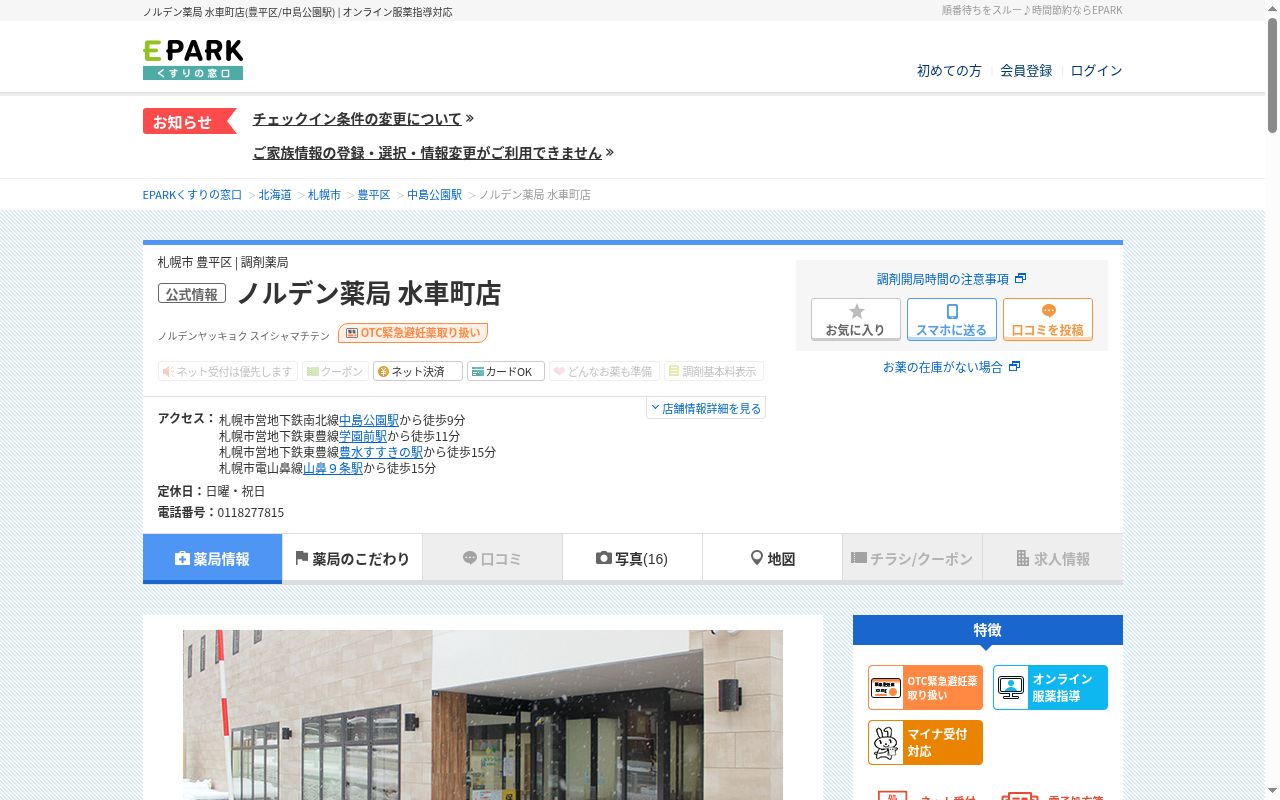Open 写真(16) tab
The width and height of the screenshot is (1280, 800).
pos(632,558)
